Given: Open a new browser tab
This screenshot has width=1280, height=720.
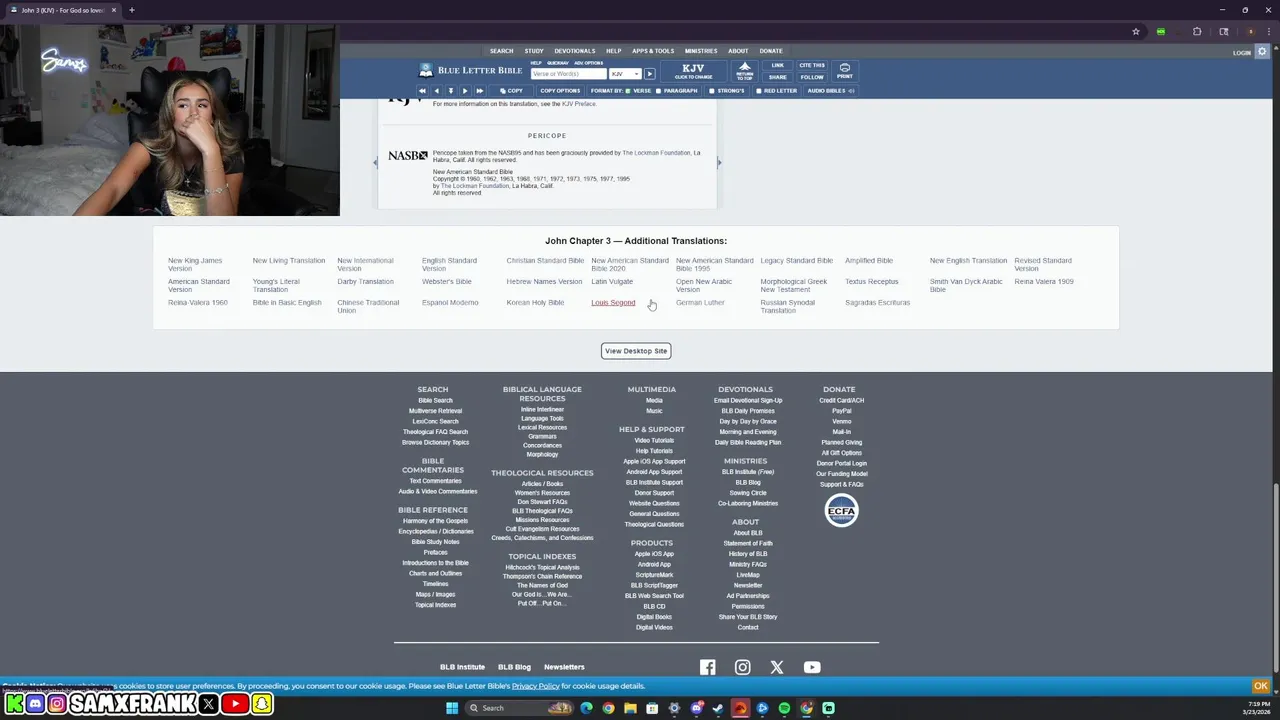Looking at the screenshot, I should click(131, 10).
